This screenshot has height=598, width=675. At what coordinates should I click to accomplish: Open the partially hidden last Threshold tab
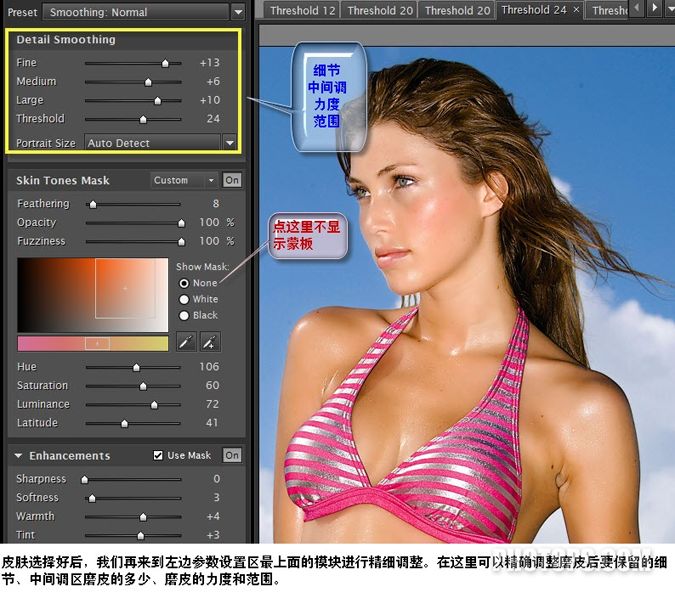(608, 10)
